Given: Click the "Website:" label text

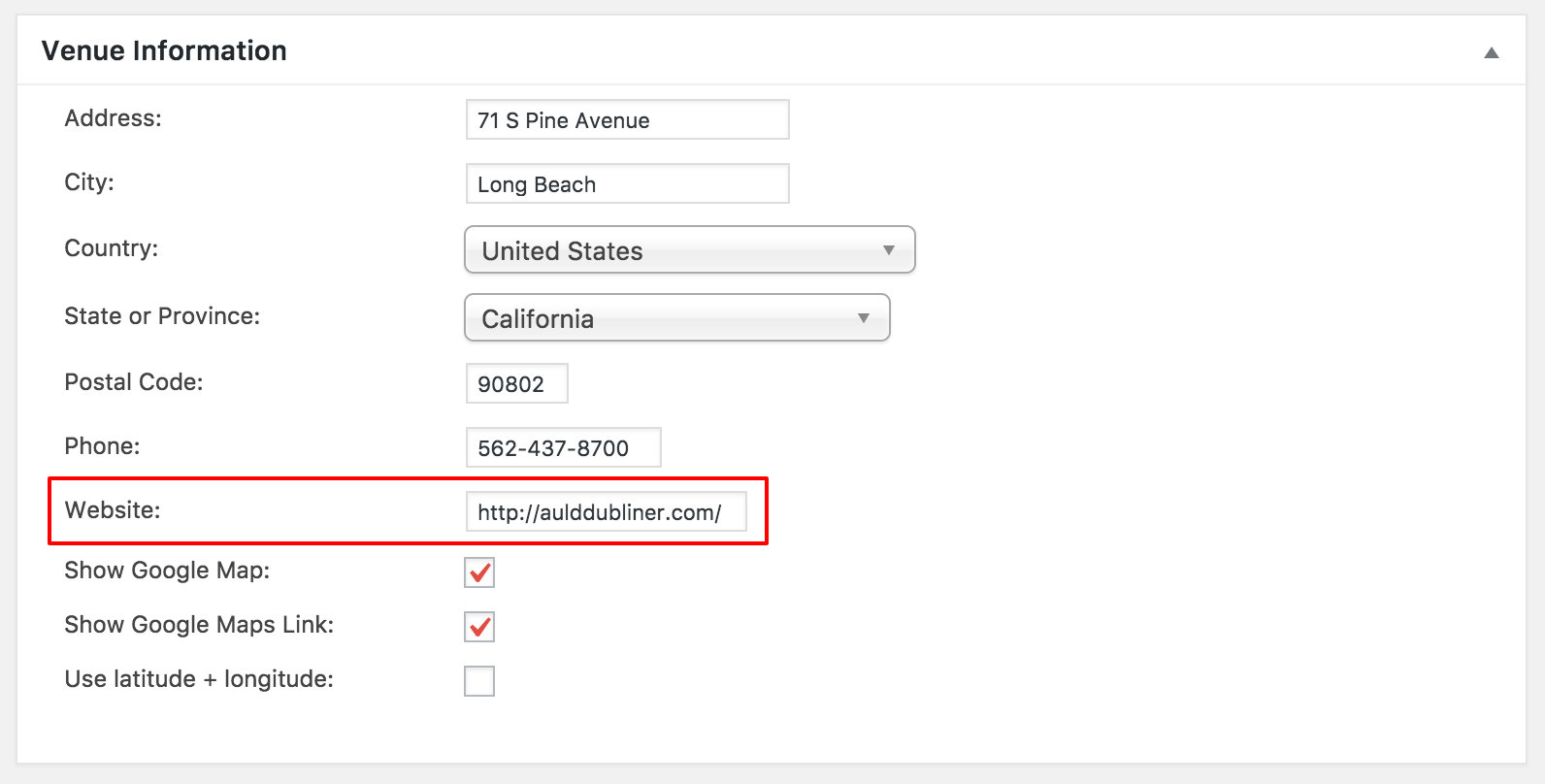Looking at the screenshot, I should coord(113,510).
